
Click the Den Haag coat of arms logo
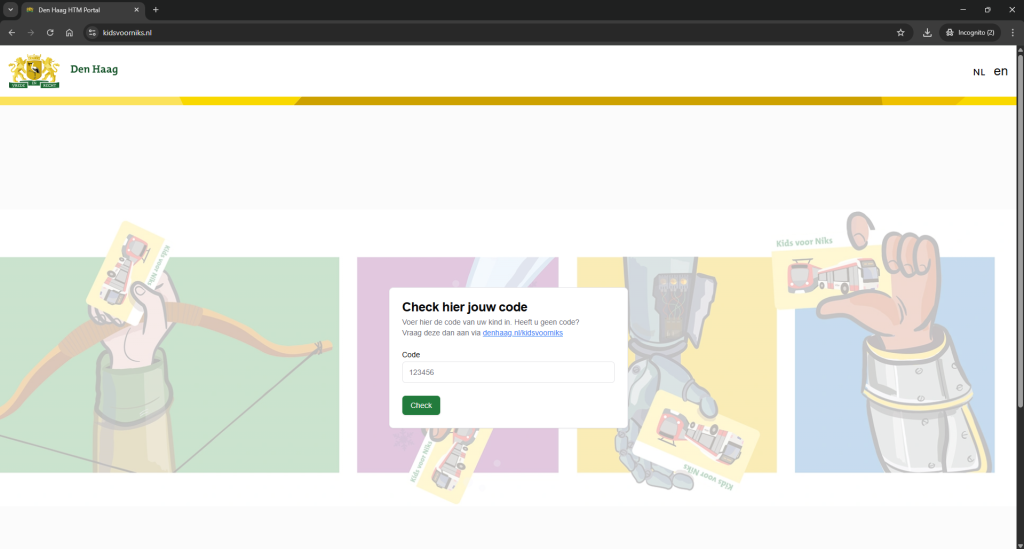click(x=34, y=71)
